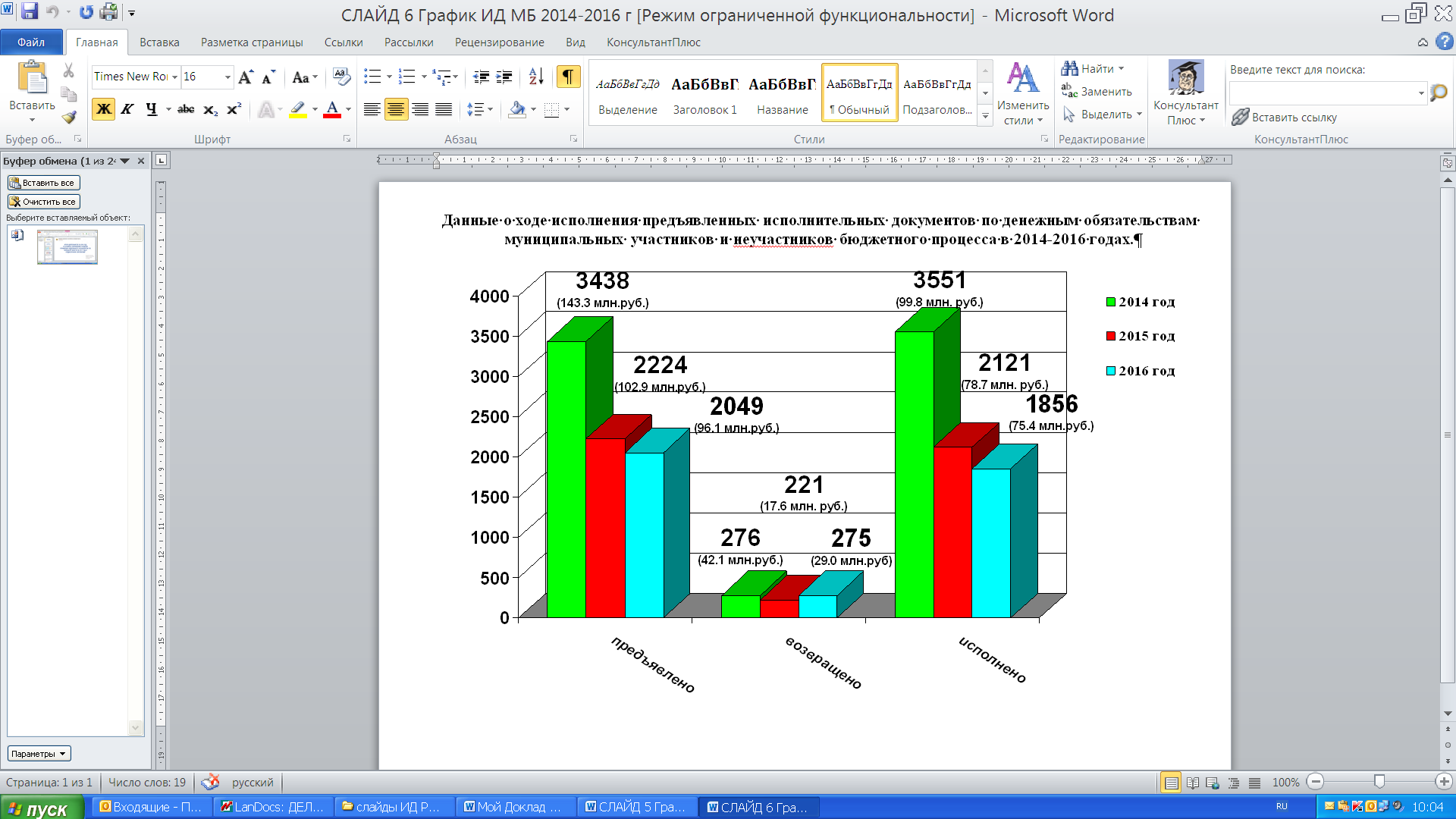Screen dimensions: 1456x819
Task: Toggle paragraph marks display button
Action: click(x=568, y=77)
